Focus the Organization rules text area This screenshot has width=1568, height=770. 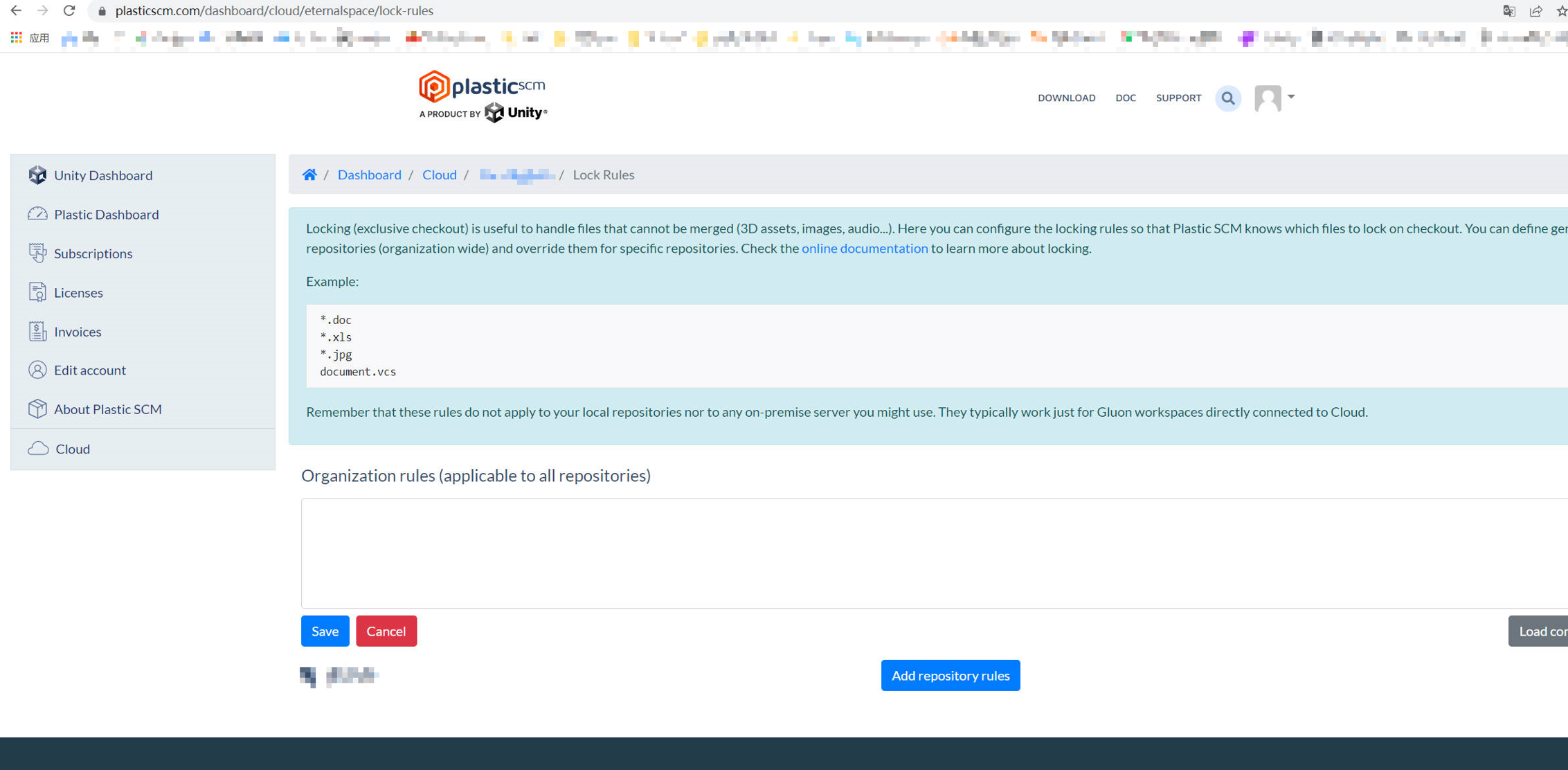pyautogui.click(x=900, y=553)
